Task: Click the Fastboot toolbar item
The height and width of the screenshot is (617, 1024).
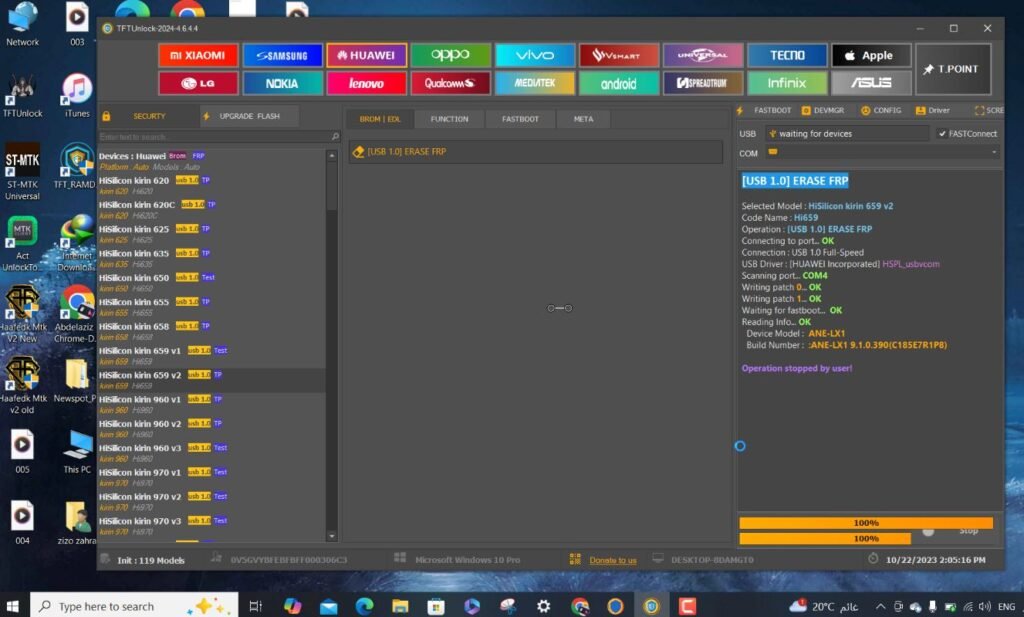Action: coord(765,110)
